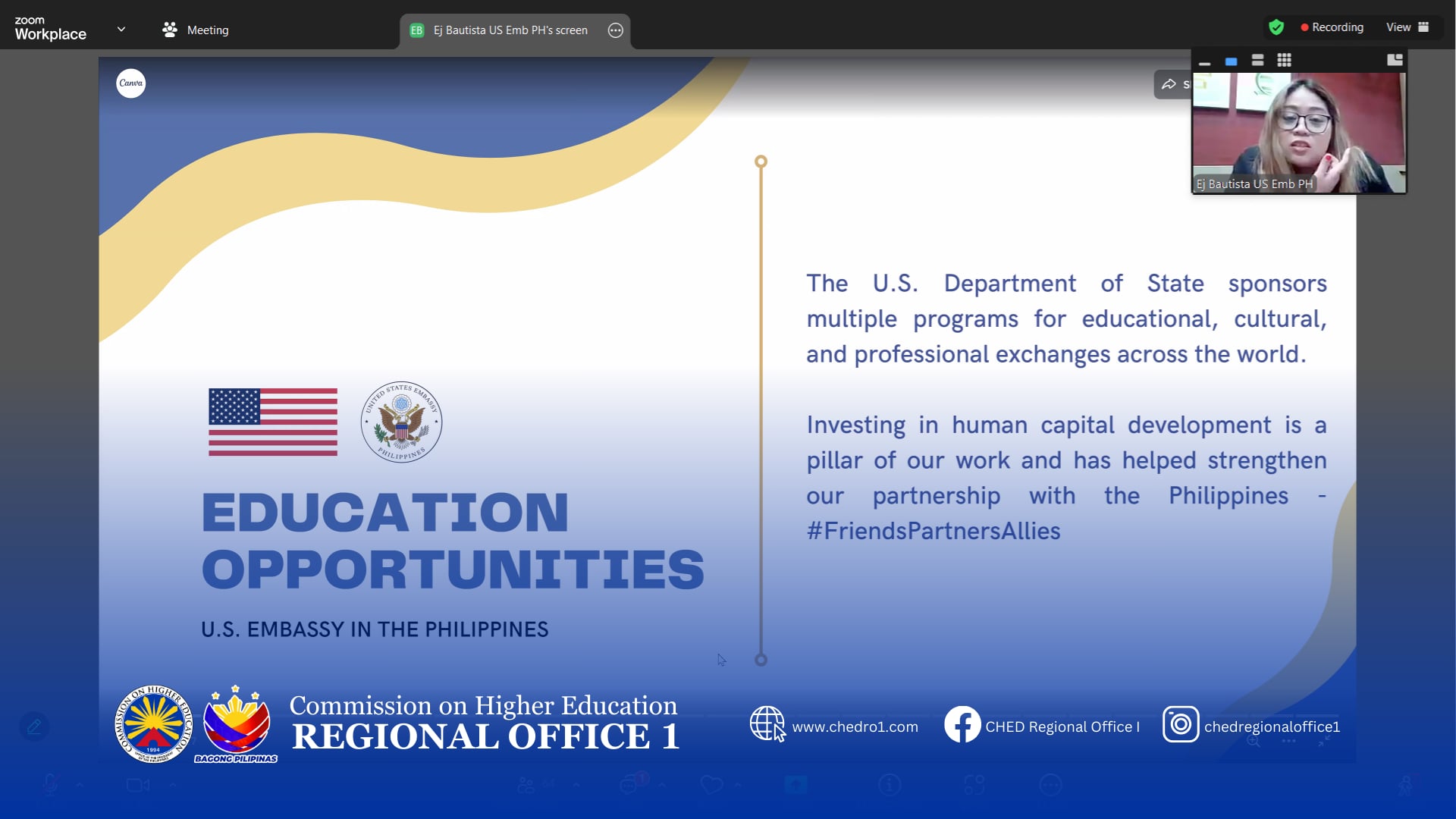The width and height of the screenshot is (1456, 819).
Task: Click the Zoom Workplace logo
Action: pyautogui.click(x=50, y=28)
